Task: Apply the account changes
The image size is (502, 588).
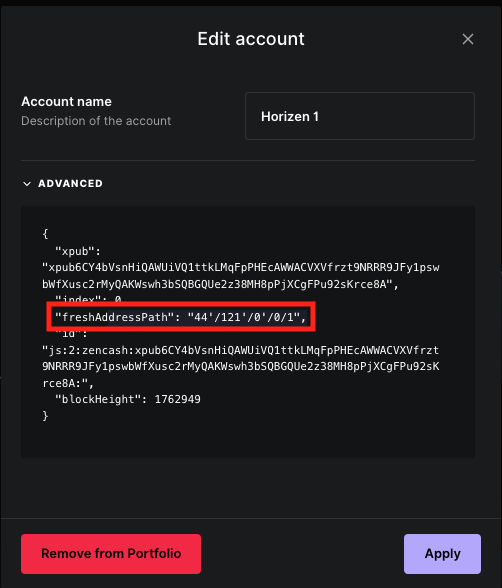Action: (x=442, y=554)
